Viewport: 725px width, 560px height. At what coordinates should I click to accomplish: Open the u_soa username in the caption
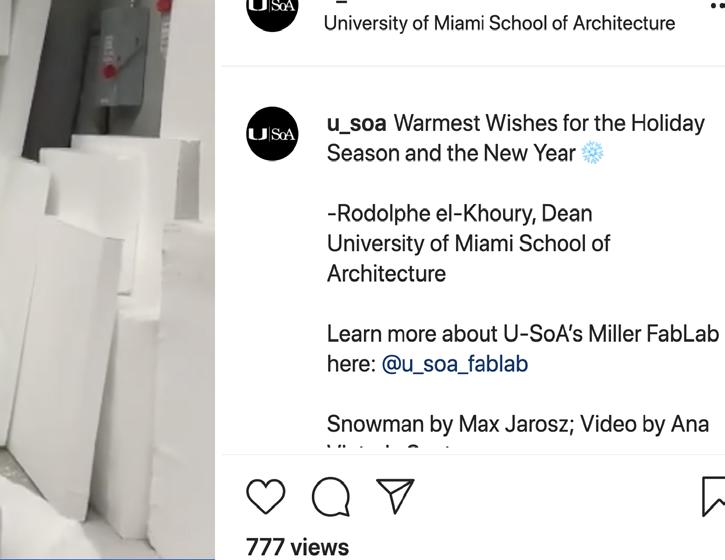click(x=356, y=124)
